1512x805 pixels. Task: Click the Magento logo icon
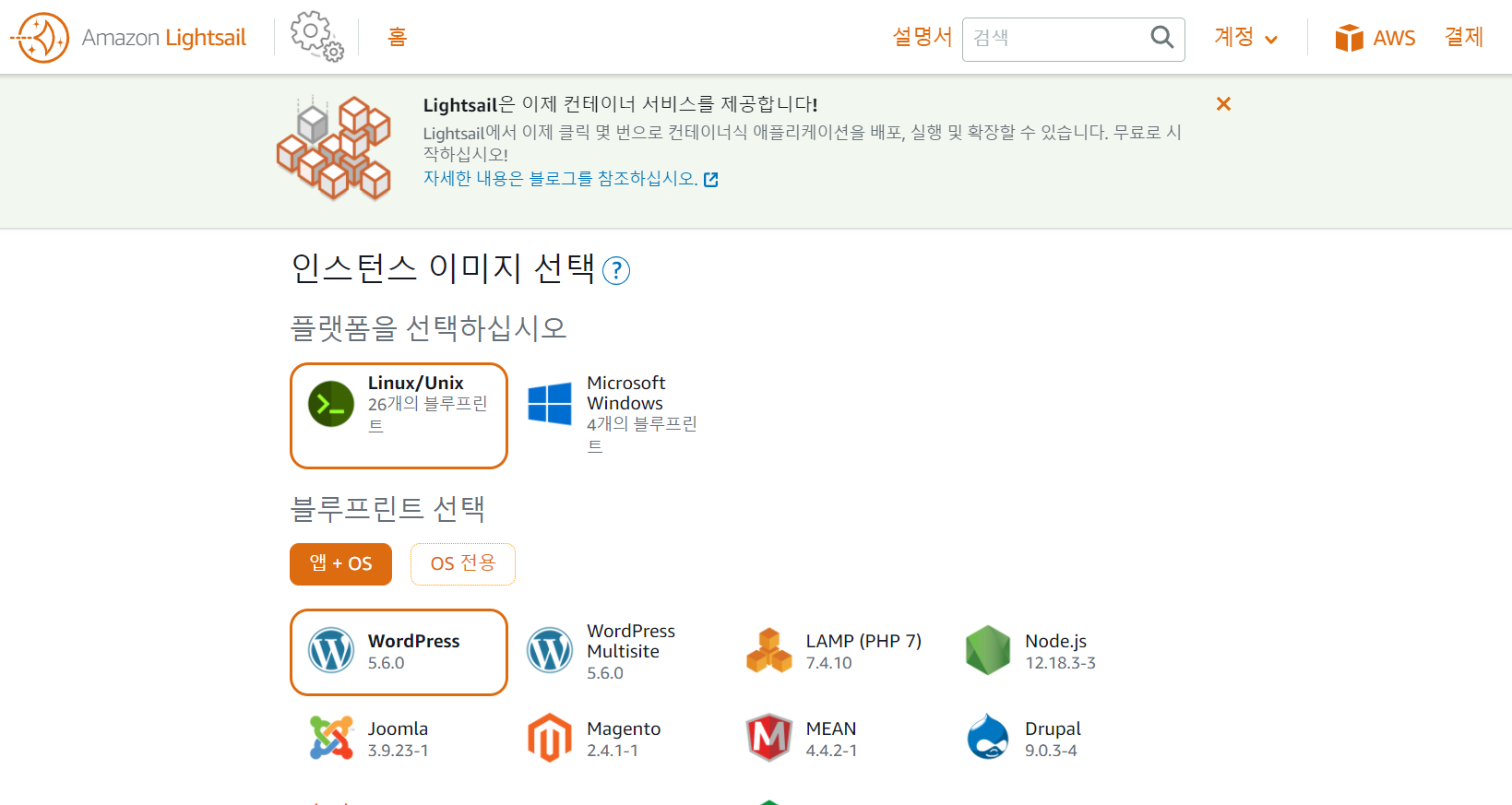click(x=550, y=738)
